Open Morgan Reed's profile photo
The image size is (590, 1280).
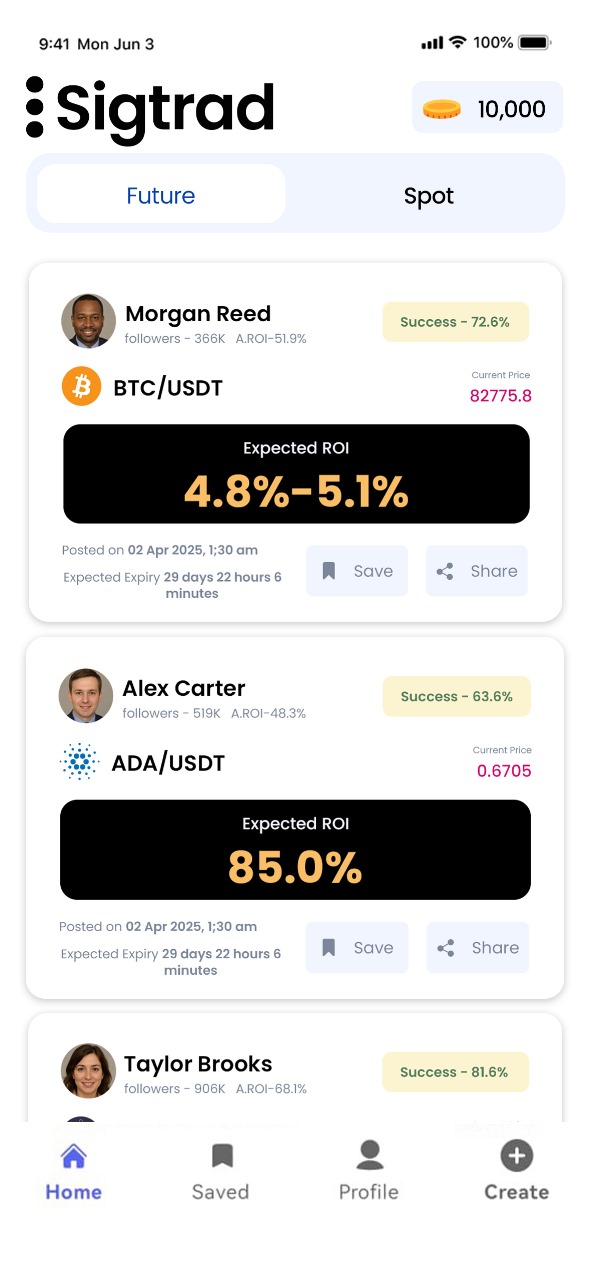pyautogui.click(x=88, y=321)
